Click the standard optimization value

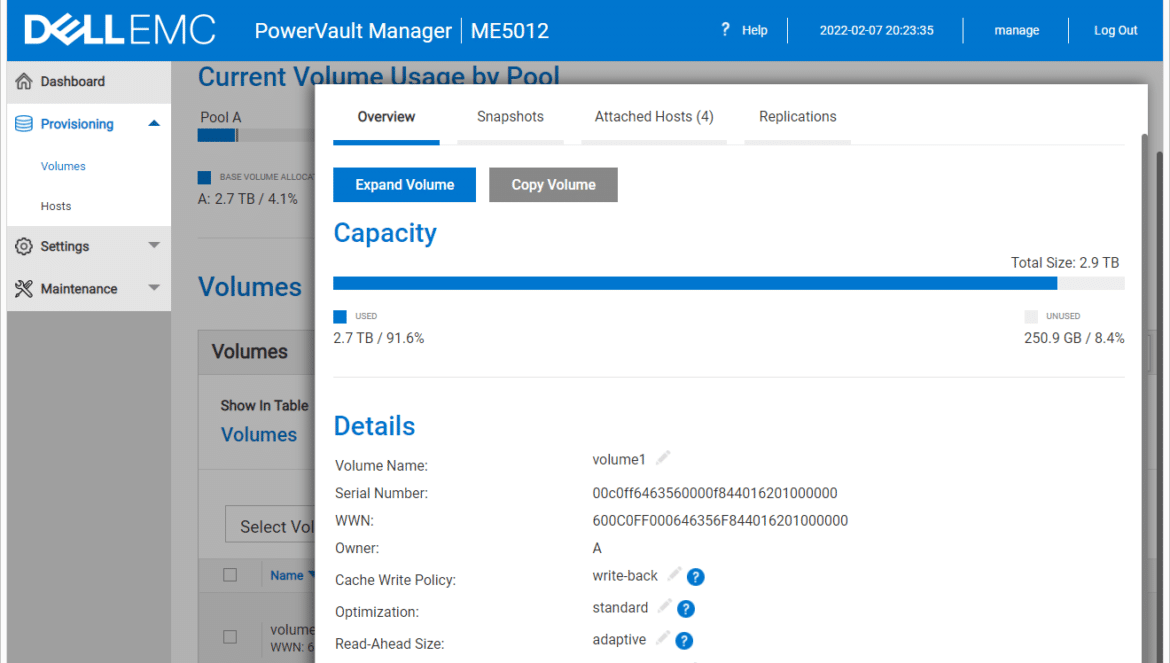[620, 608]
